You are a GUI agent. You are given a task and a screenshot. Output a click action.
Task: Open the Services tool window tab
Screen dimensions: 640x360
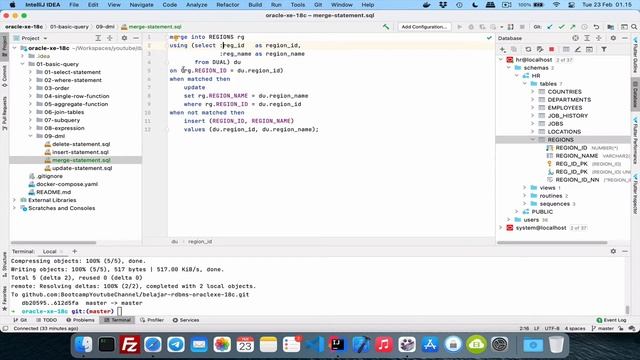[x=186, y=320]
